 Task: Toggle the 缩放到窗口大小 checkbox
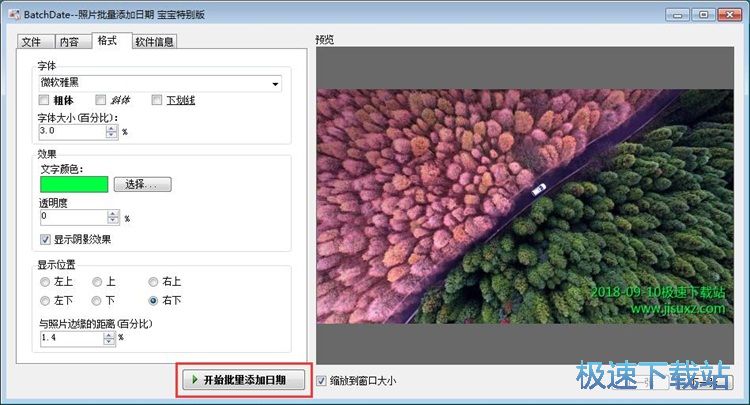[321, 381]
